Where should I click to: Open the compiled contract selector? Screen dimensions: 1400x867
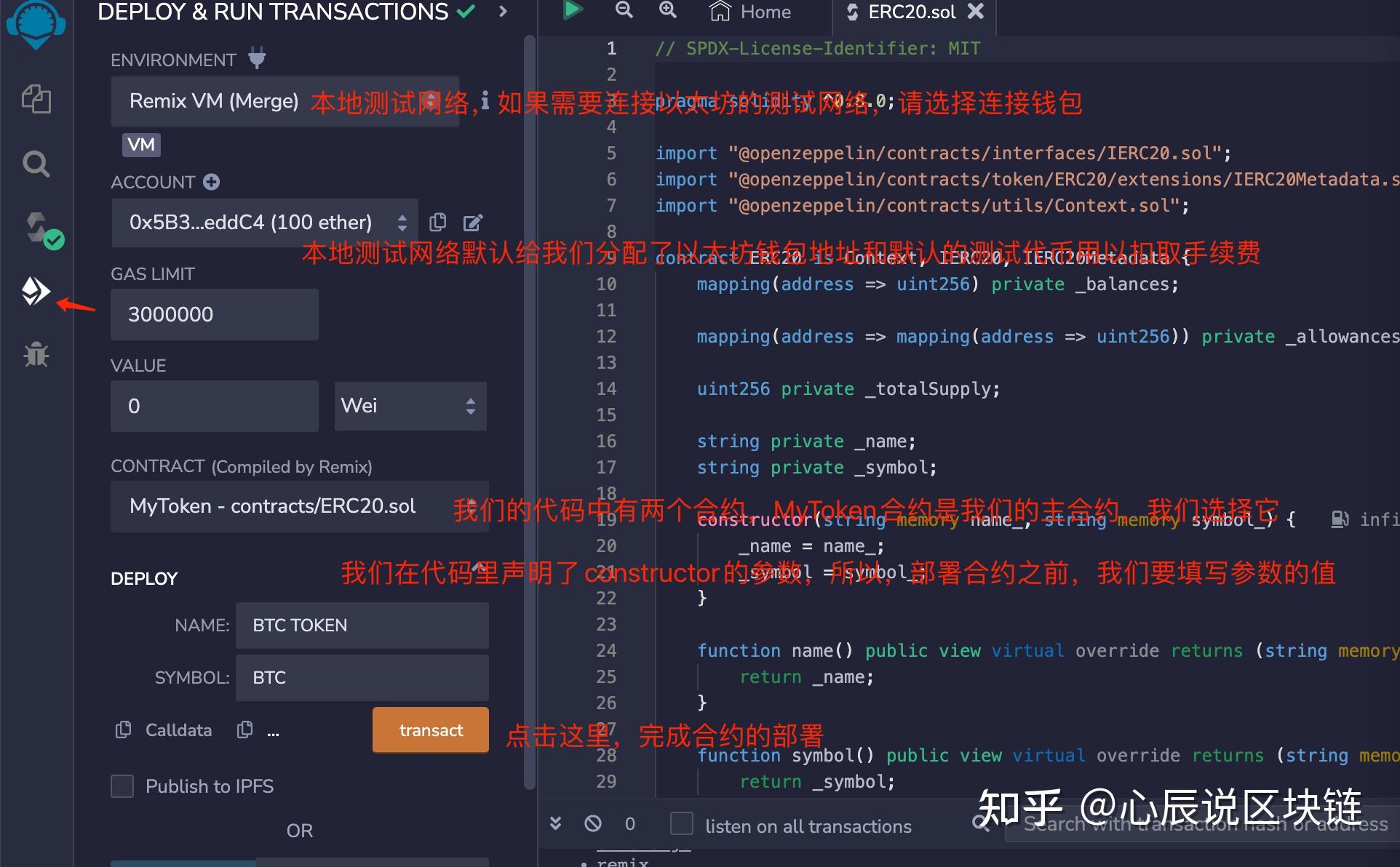pos(299,506)
